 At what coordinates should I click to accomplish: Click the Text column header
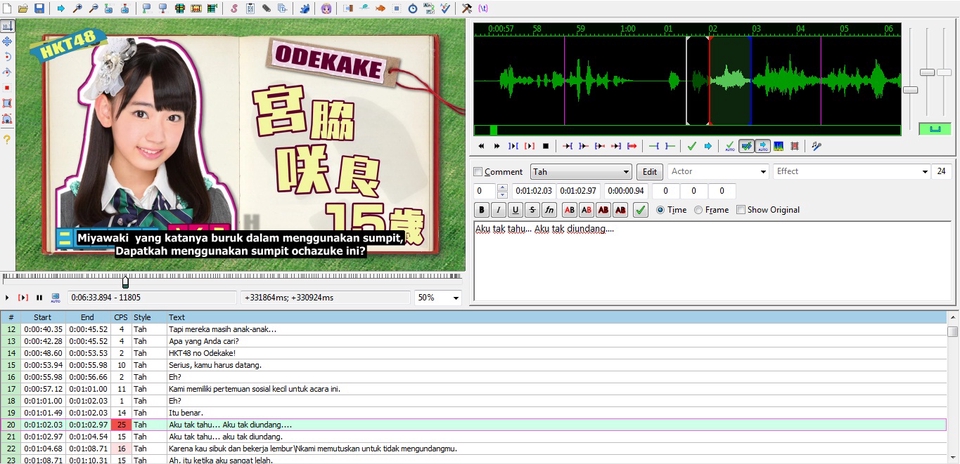(557, 317)
